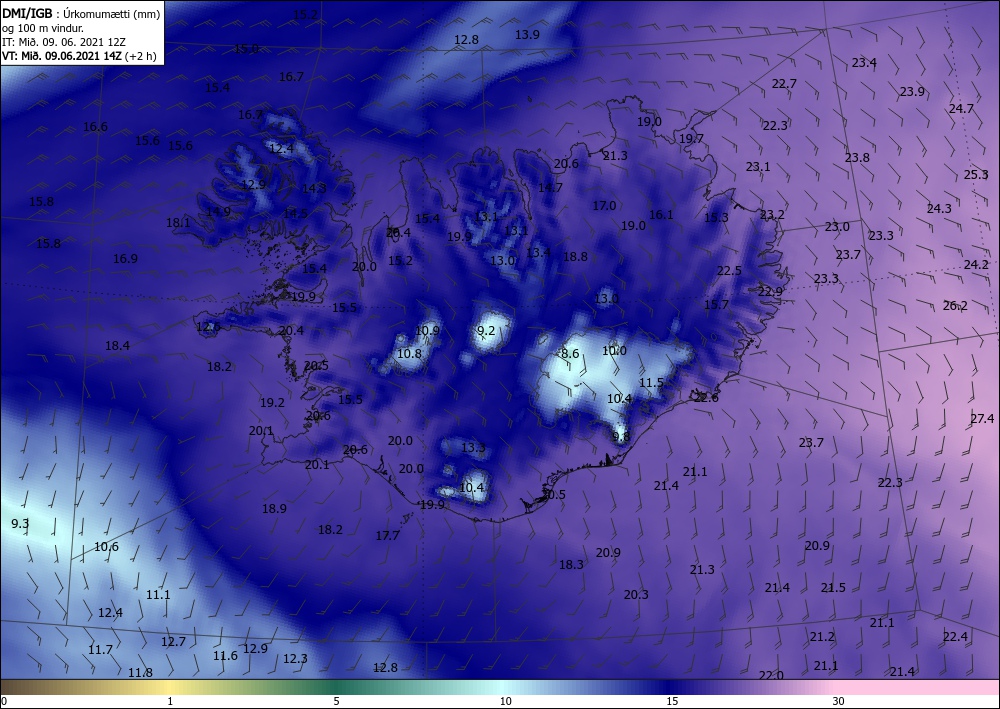1000x709 pixels.
Task: Click the map value 10.9
Action: (427, 330)
